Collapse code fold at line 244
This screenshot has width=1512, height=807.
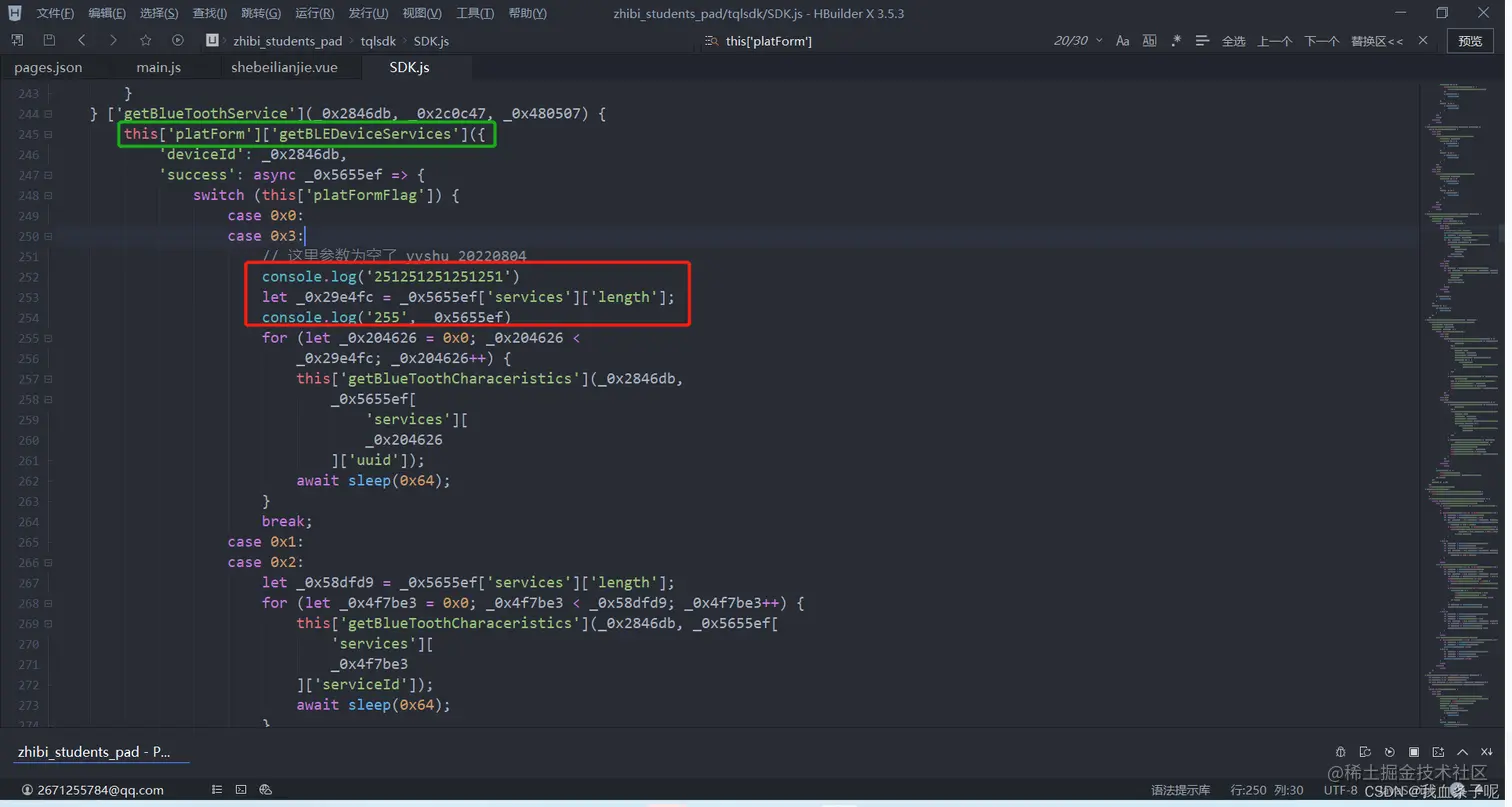[49, 114]
